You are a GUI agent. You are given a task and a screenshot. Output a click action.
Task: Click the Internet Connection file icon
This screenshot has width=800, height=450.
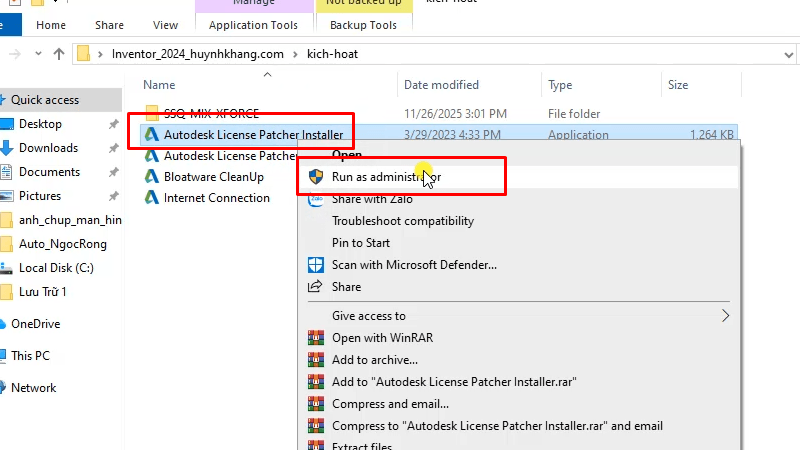tap(151, 198)
